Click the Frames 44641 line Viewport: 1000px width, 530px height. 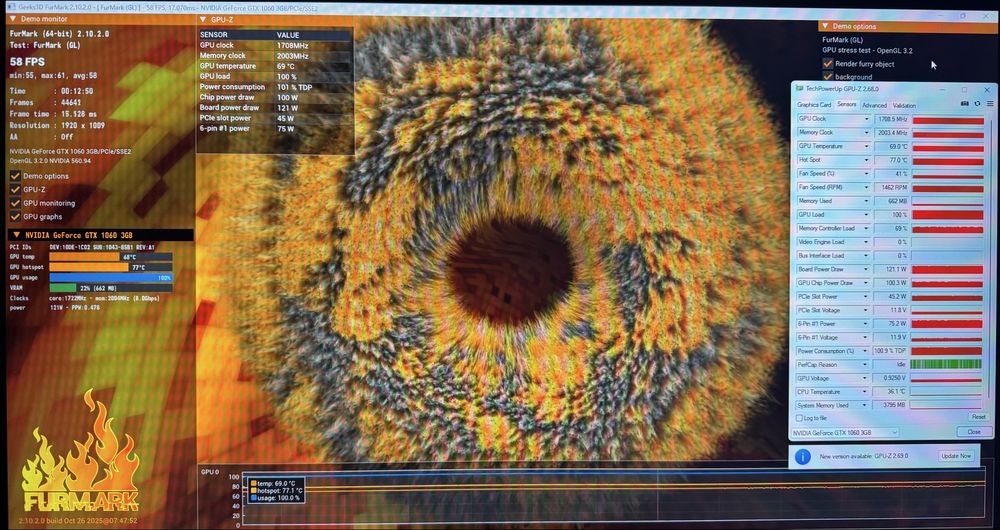pos(45,103)
